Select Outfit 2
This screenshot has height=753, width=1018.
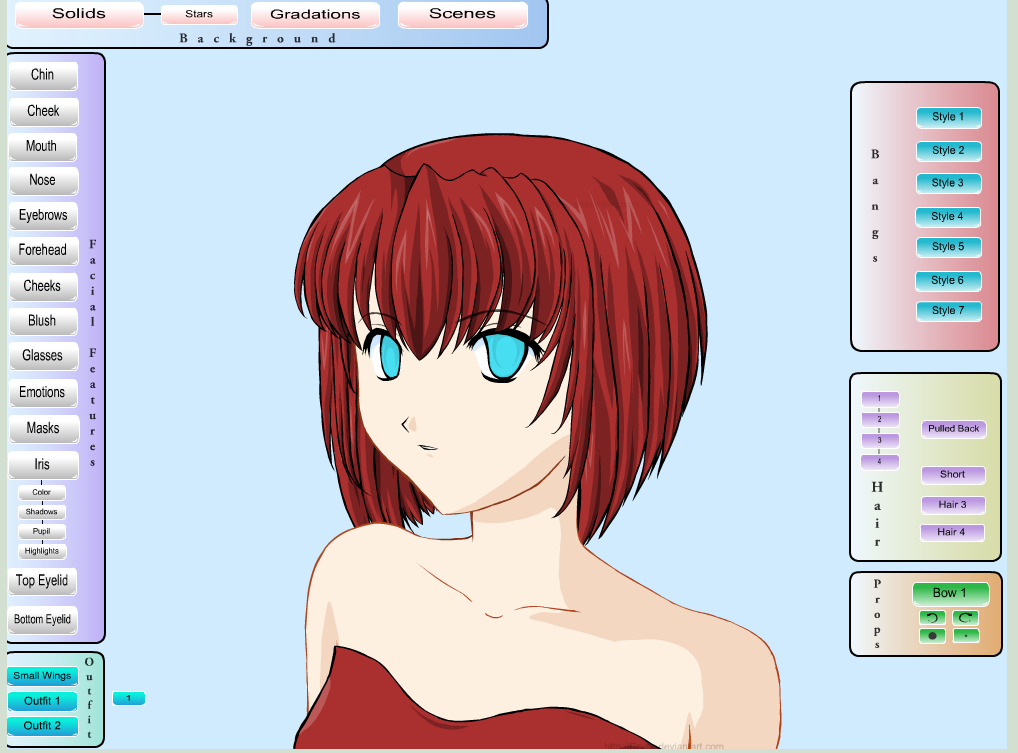43,726
